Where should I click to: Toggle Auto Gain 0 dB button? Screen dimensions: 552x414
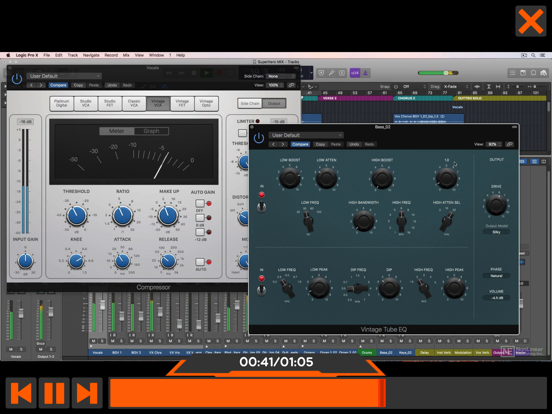coord(200,218)
